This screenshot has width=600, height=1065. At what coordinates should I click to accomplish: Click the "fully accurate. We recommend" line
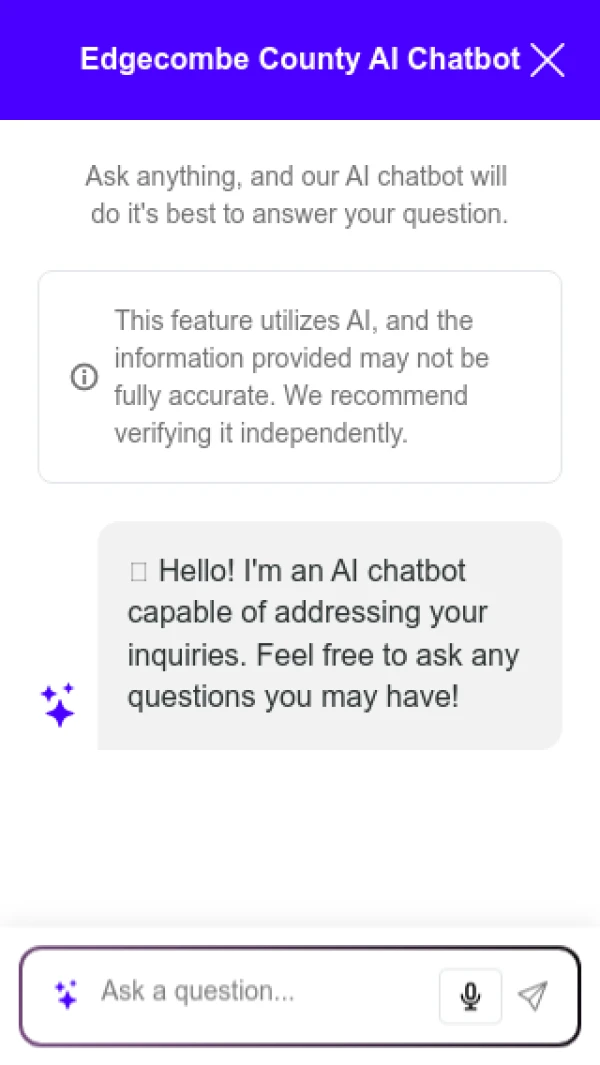click(x=290, y=396)
